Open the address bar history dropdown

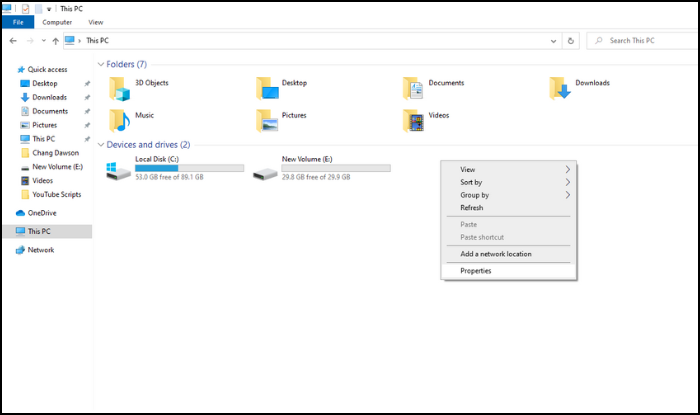pos(553,41)
